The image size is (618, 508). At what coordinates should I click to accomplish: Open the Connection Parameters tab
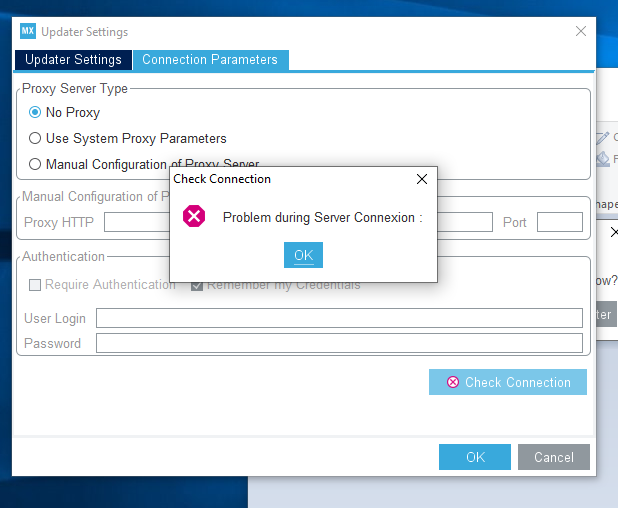[210, 60]
